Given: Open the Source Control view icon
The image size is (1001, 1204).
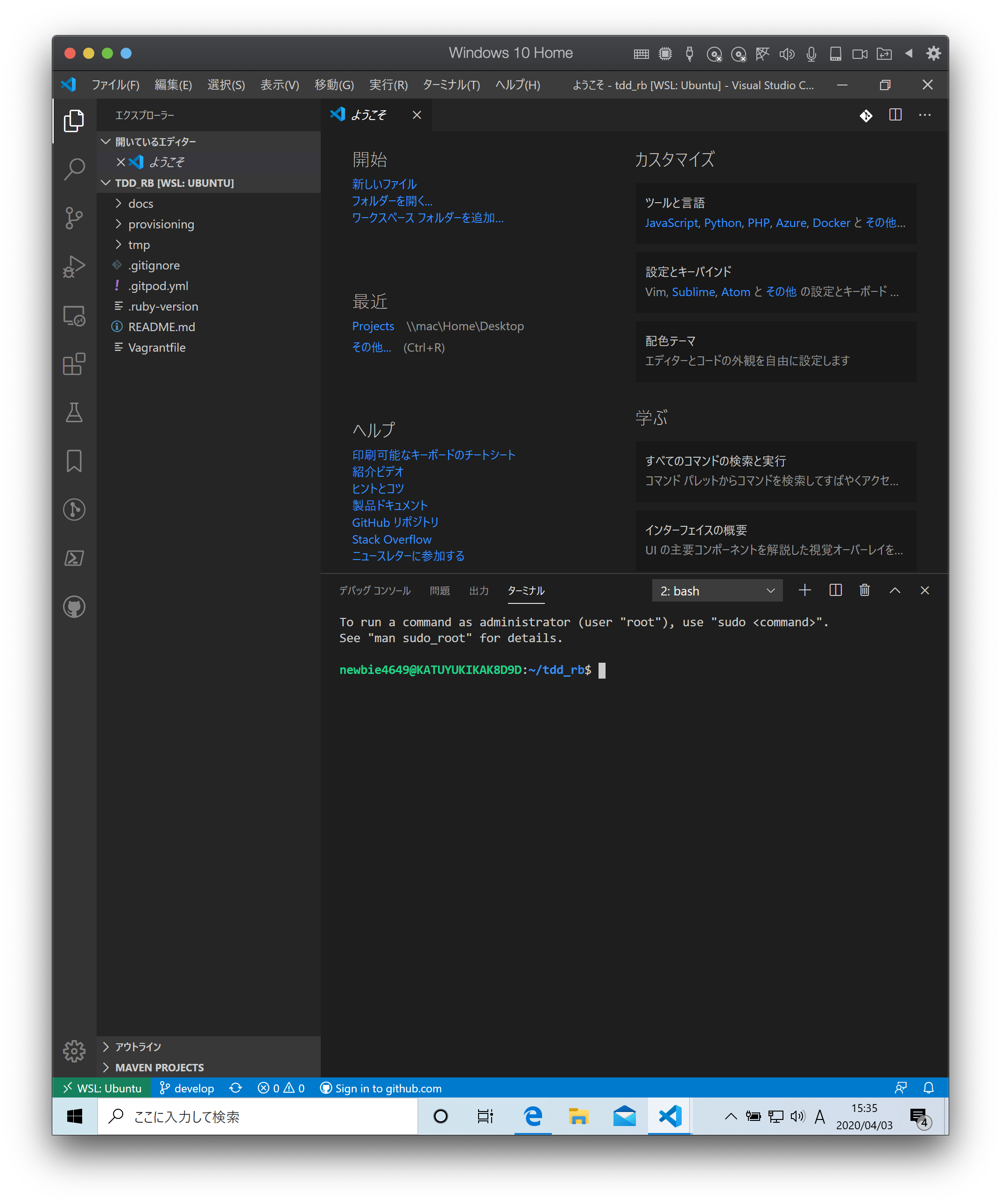Looking at the screenshot, I should click(x=74, y=218).
